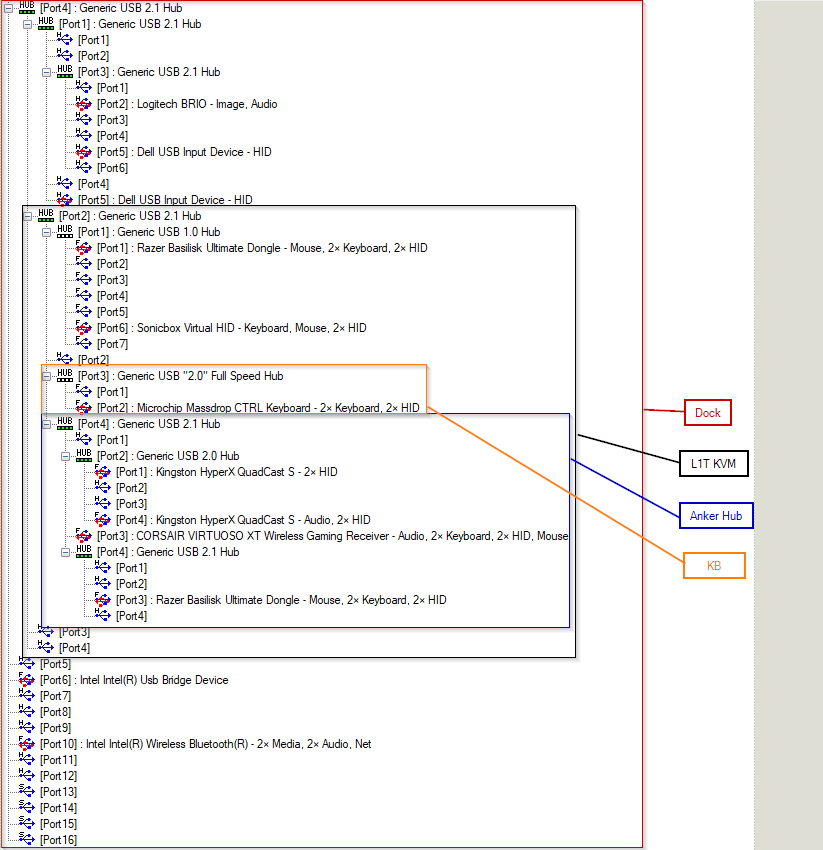The image size is (823, 850).
Task: Collapse the USB "2.0" Full Speed Hub node
Action: pos(46,376)
